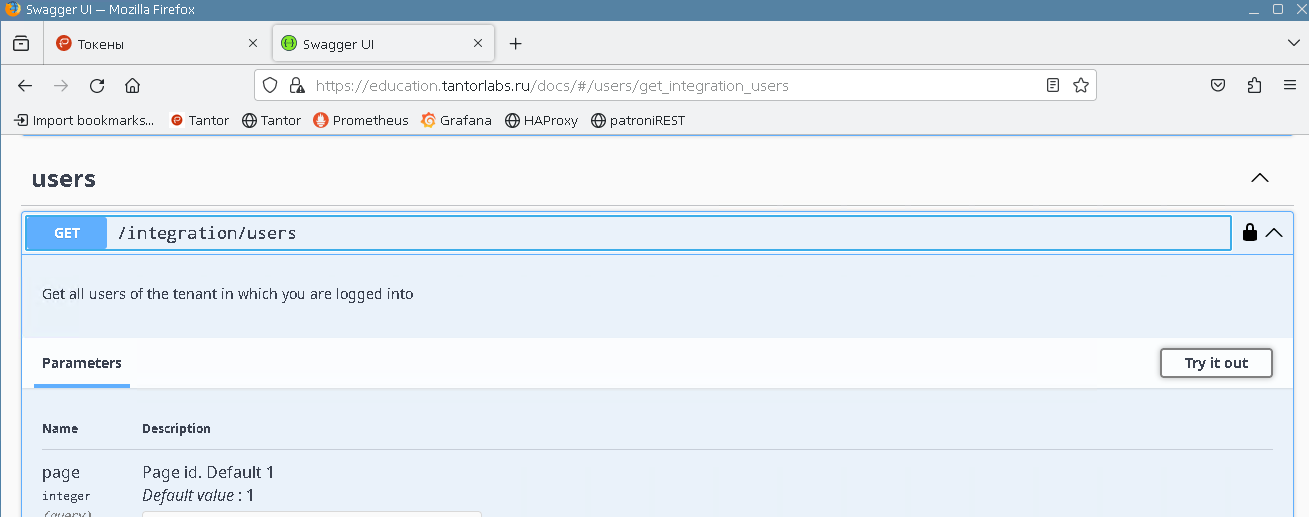The width and height of the screenshot is (1309, 517).
Task: Switch to the Токены tab
Action: point(150,44)
